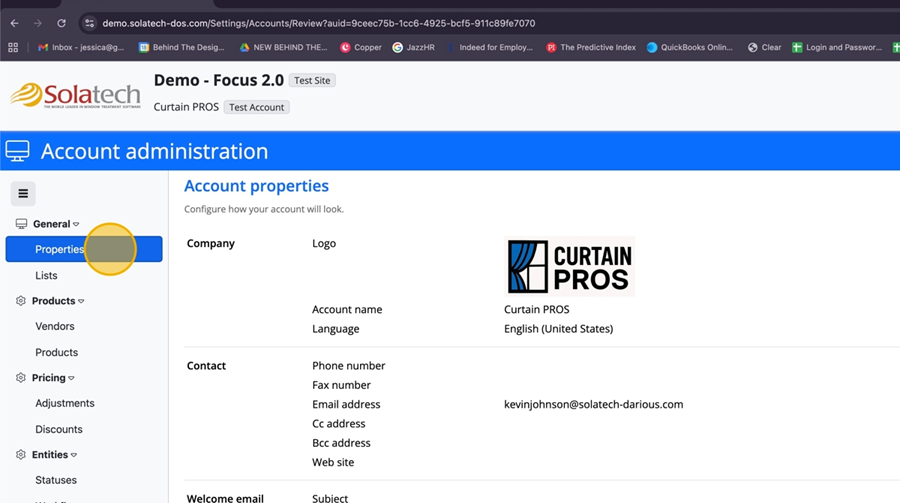Open Adjustments in the sidebar
Viewport: 900px width, 503px height.
[65, 403]
